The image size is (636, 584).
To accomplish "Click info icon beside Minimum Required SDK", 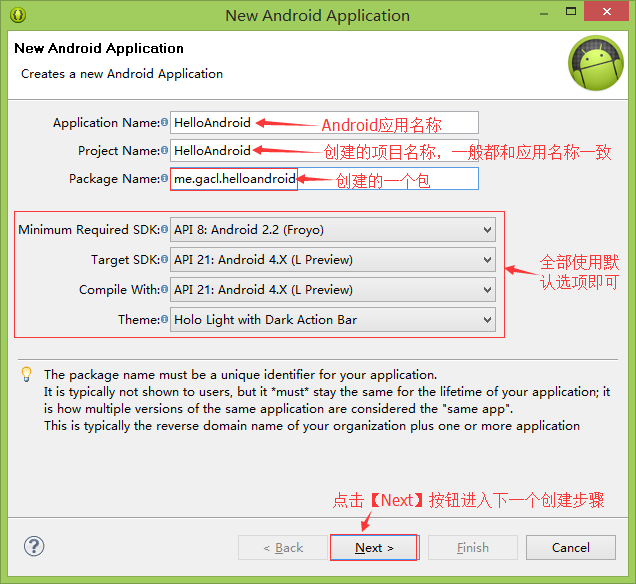I will pos(164,229).
